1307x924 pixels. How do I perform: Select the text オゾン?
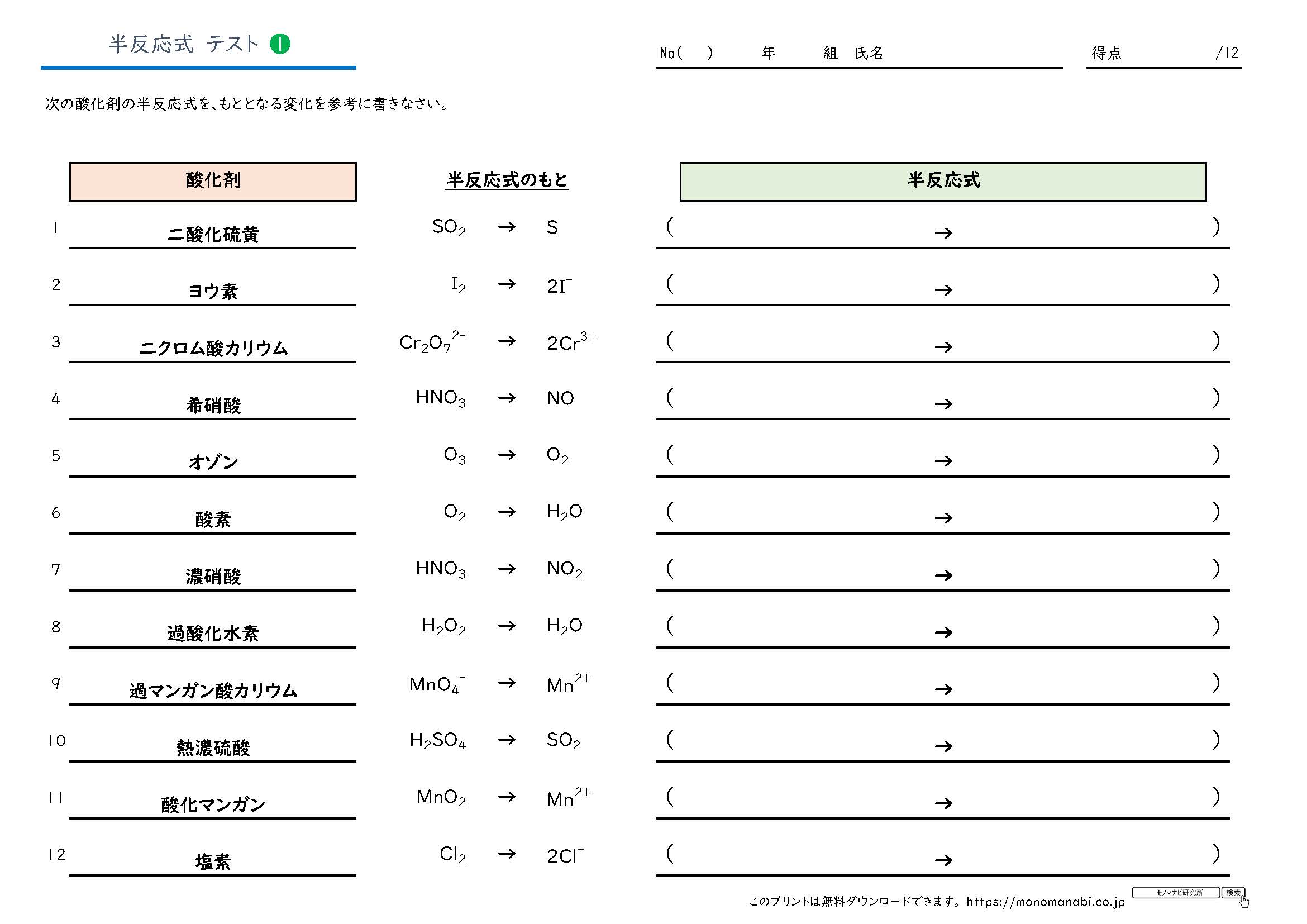click(x=213, y=461)
